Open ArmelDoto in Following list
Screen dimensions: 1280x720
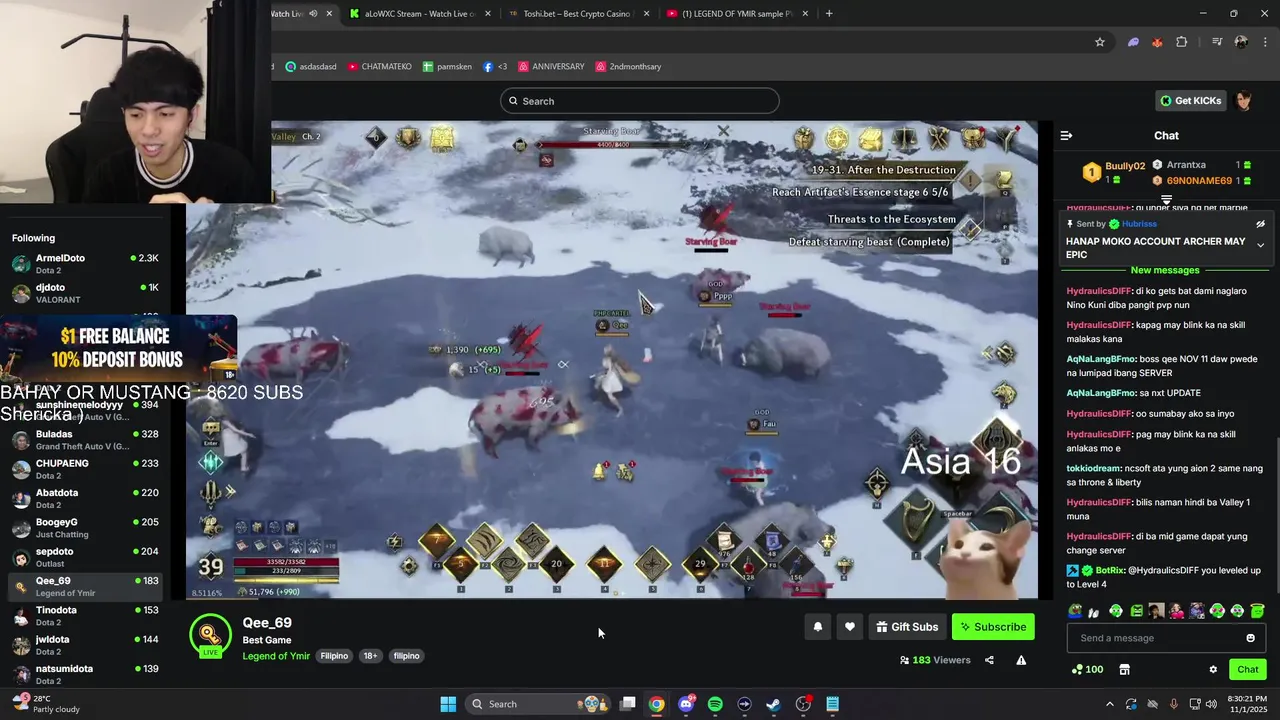85,264
